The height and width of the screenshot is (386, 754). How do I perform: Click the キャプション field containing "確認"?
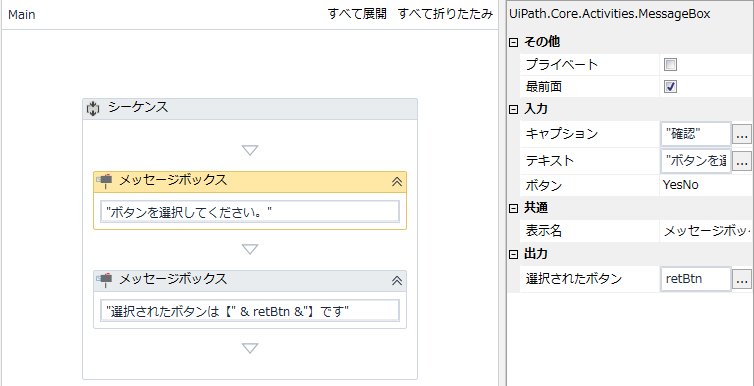tap(696, 134)
